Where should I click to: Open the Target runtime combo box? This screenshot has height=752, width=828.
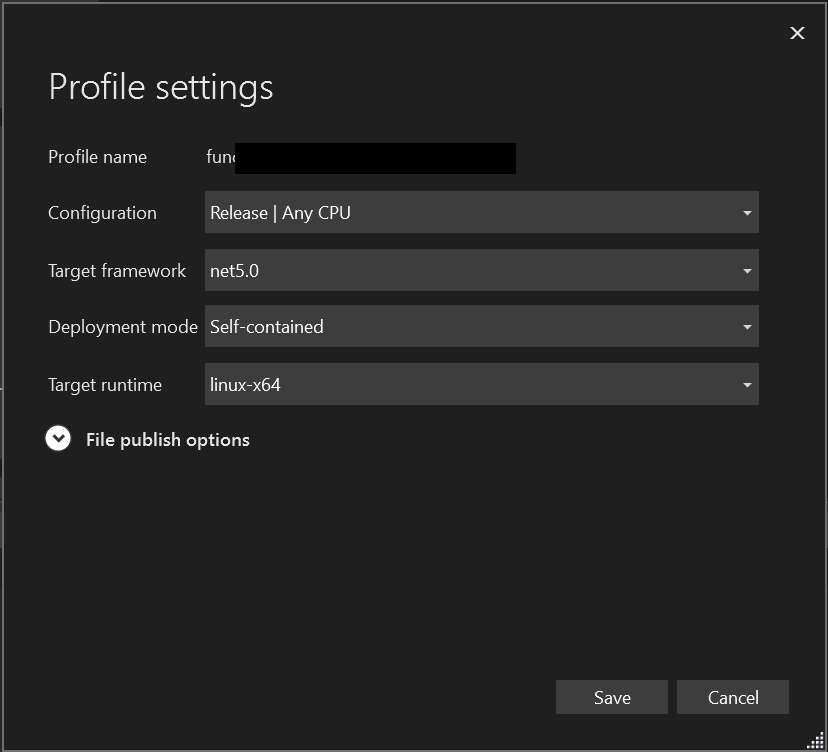point(480,384)
